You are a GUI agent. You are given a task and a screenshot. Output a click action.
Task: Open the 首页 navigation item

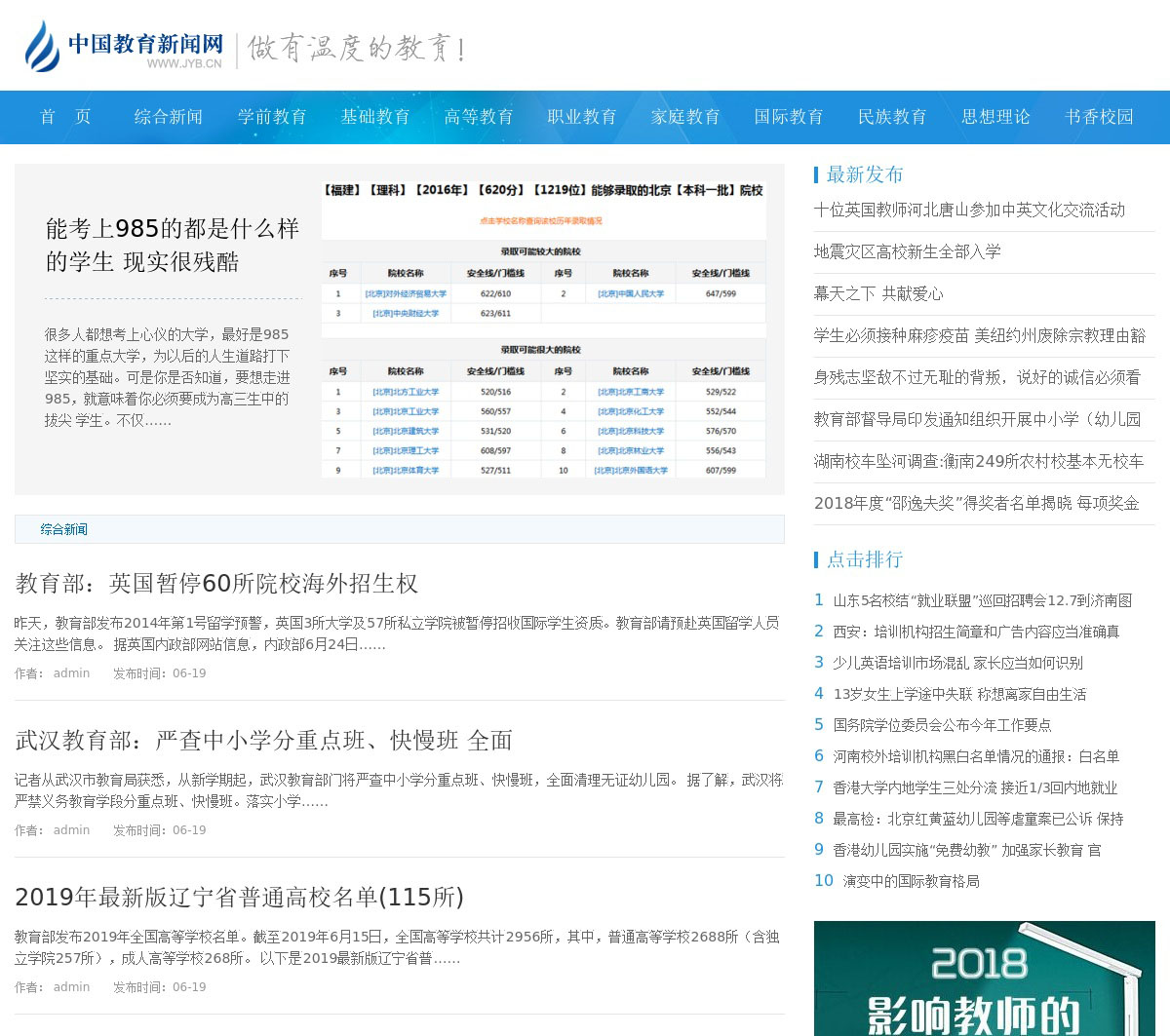[65, 117]
